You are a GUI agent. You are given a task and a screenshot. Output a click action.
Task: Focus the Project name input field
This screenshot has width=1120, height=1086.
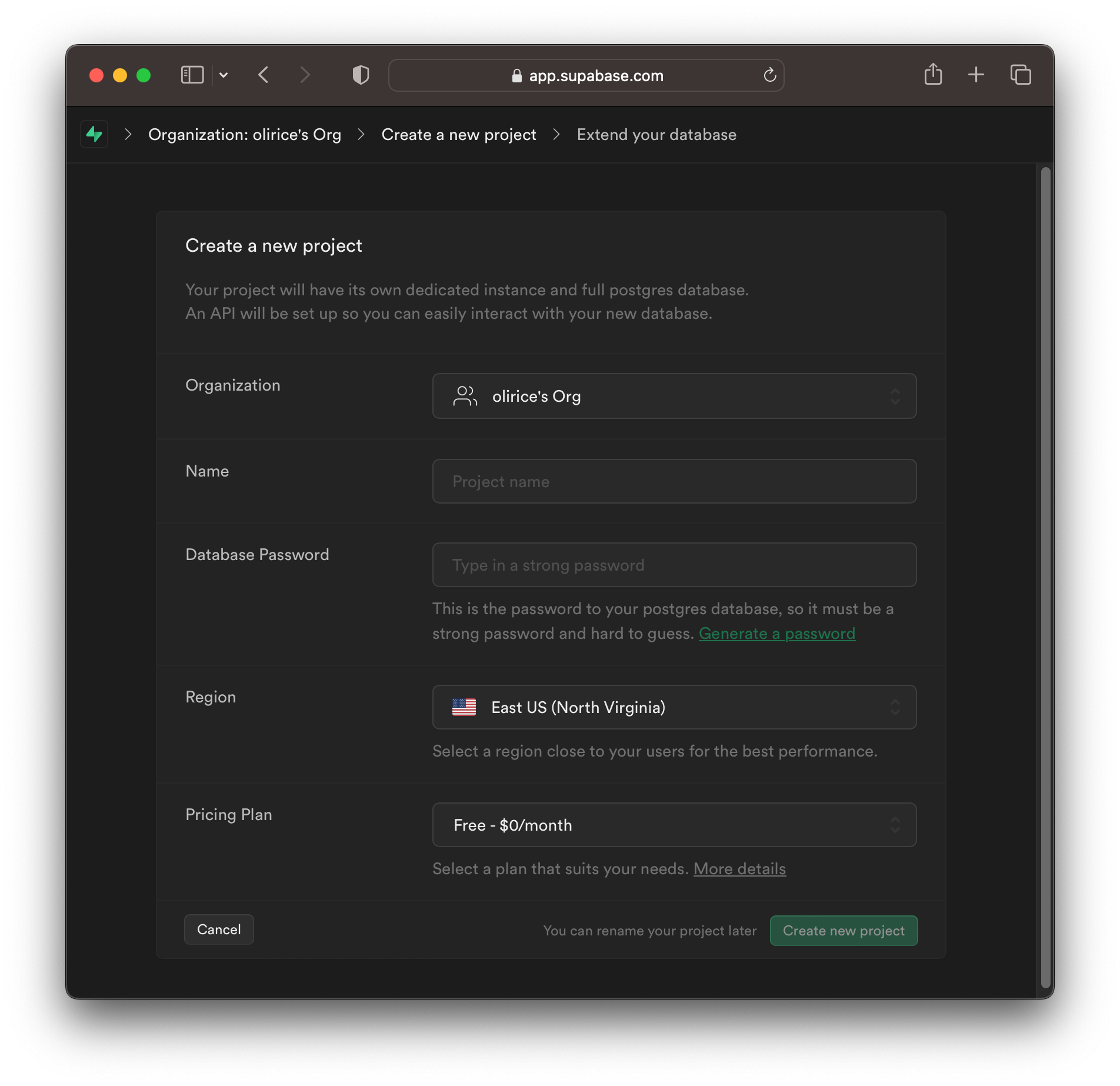(x=674, y=481)
